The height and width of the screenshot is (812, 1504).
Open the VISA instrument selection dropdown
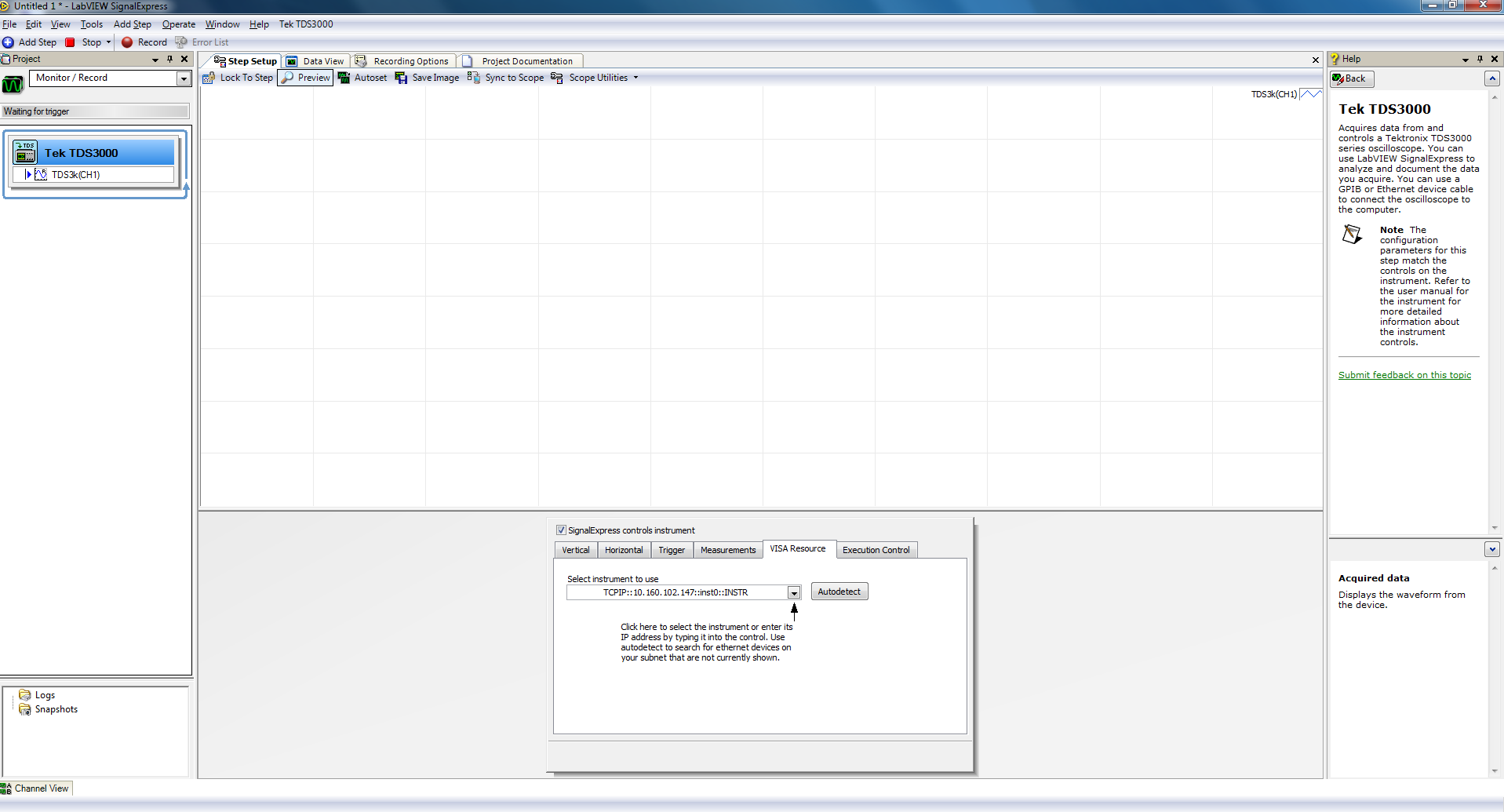click(794, 593)
